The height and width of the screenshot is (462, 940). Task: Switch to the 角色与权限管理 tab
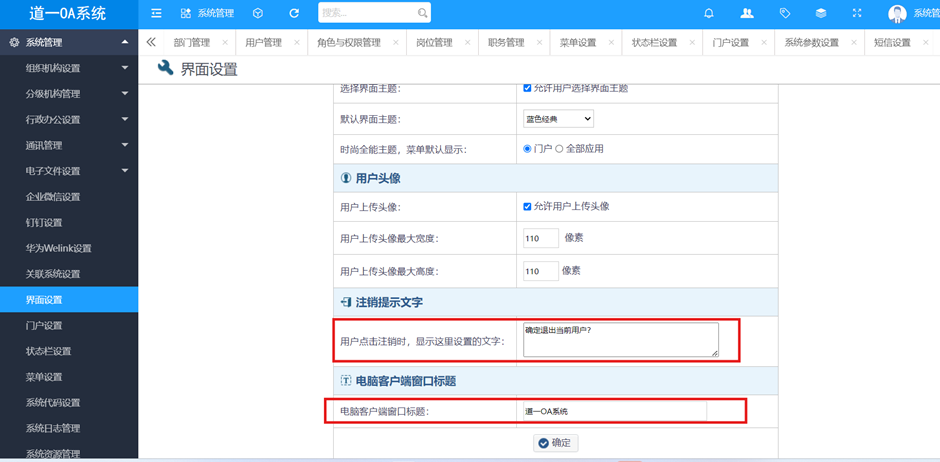tap(349, 43)
